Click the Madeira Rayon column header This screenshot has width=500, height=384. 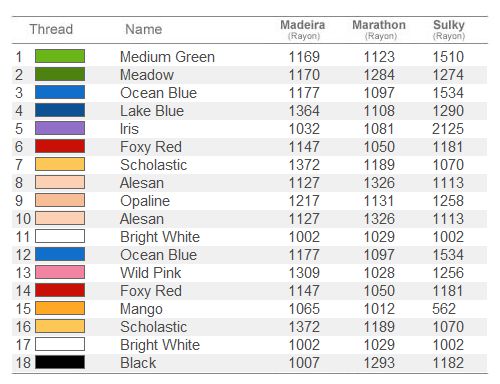(303, 29)
